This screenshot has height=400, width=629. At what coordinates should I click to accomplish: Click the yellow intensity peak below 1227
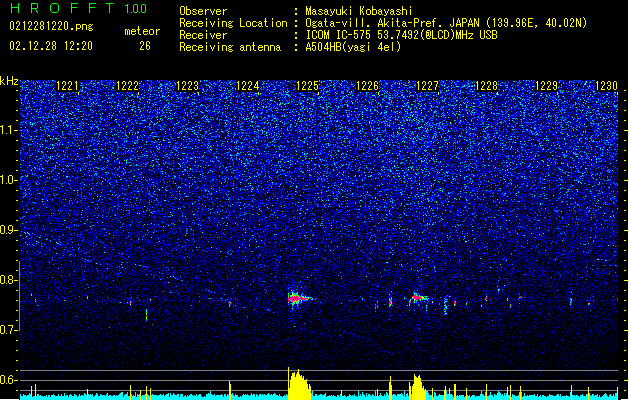tap(418, 387)
